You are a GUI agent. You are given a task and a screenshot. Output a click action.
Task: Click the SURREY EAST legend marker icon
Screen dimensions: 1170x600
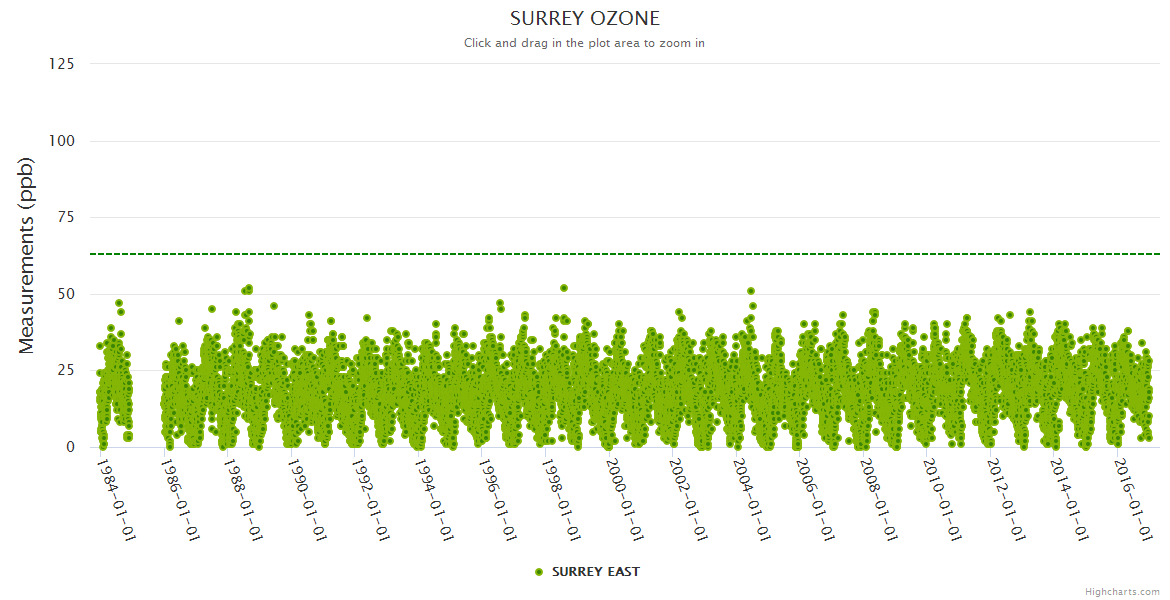coord(539,572)
